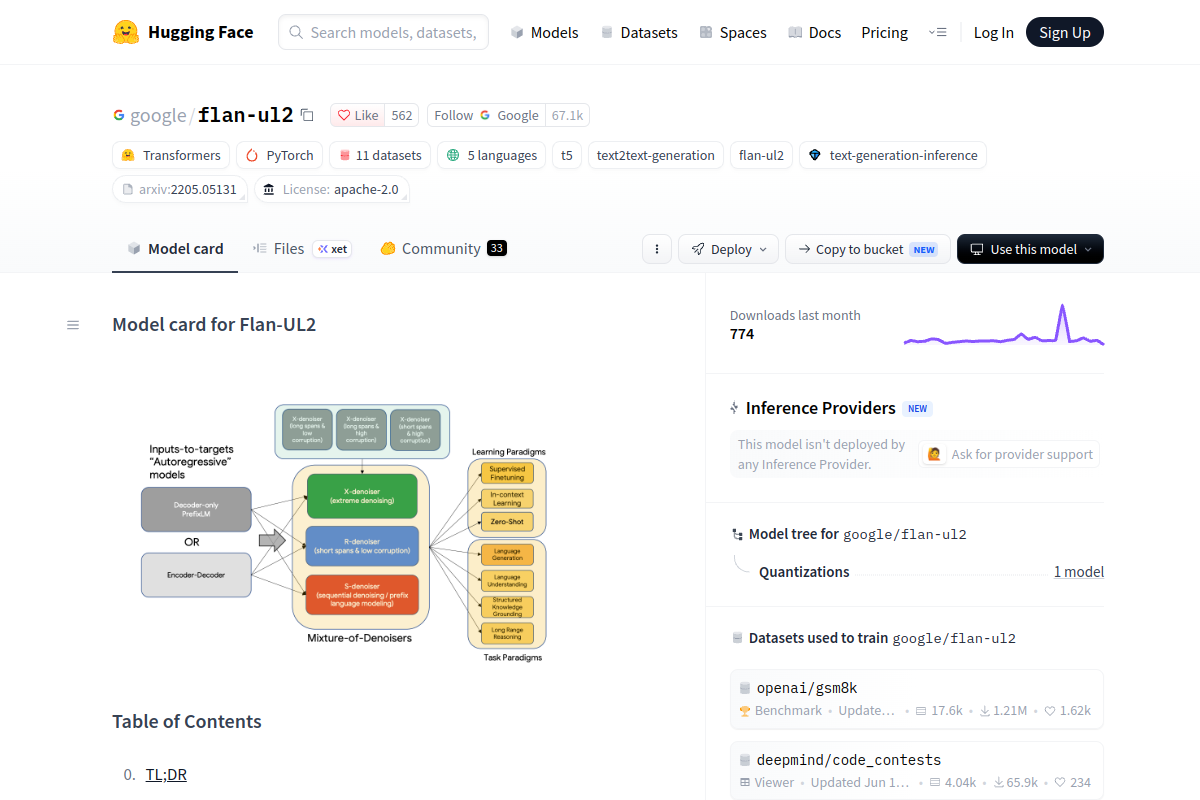Open the TL;DR contents link
Screen dimensions: 1200x800
(166, 774)
